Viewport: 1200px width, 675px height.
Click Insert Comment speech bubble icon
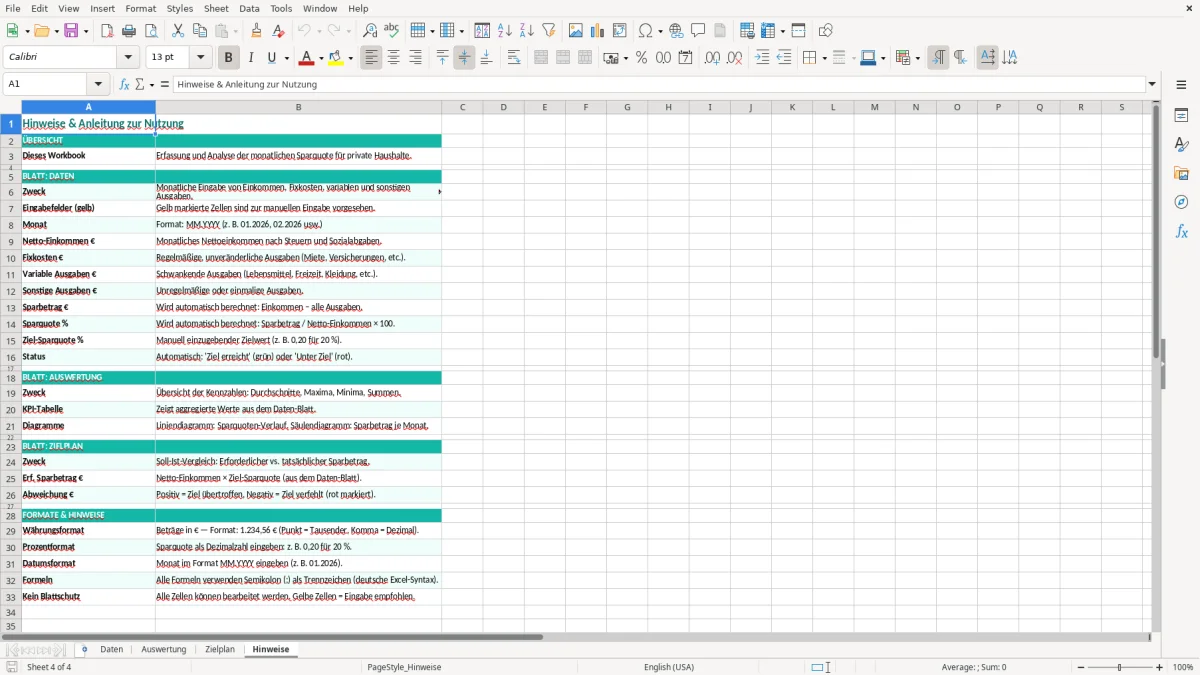point(698,31)
